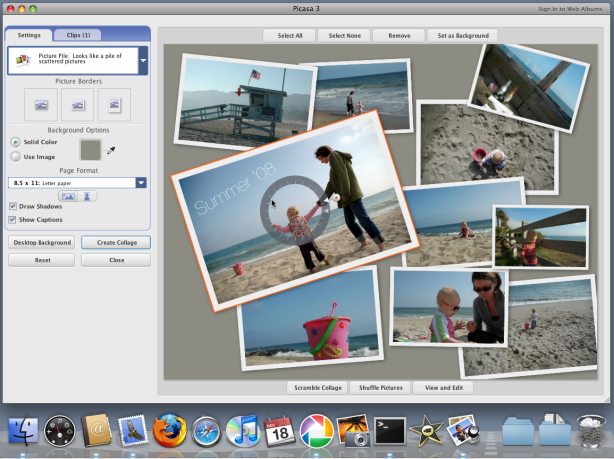Open iTunes in the dock

tap(243, 430)
